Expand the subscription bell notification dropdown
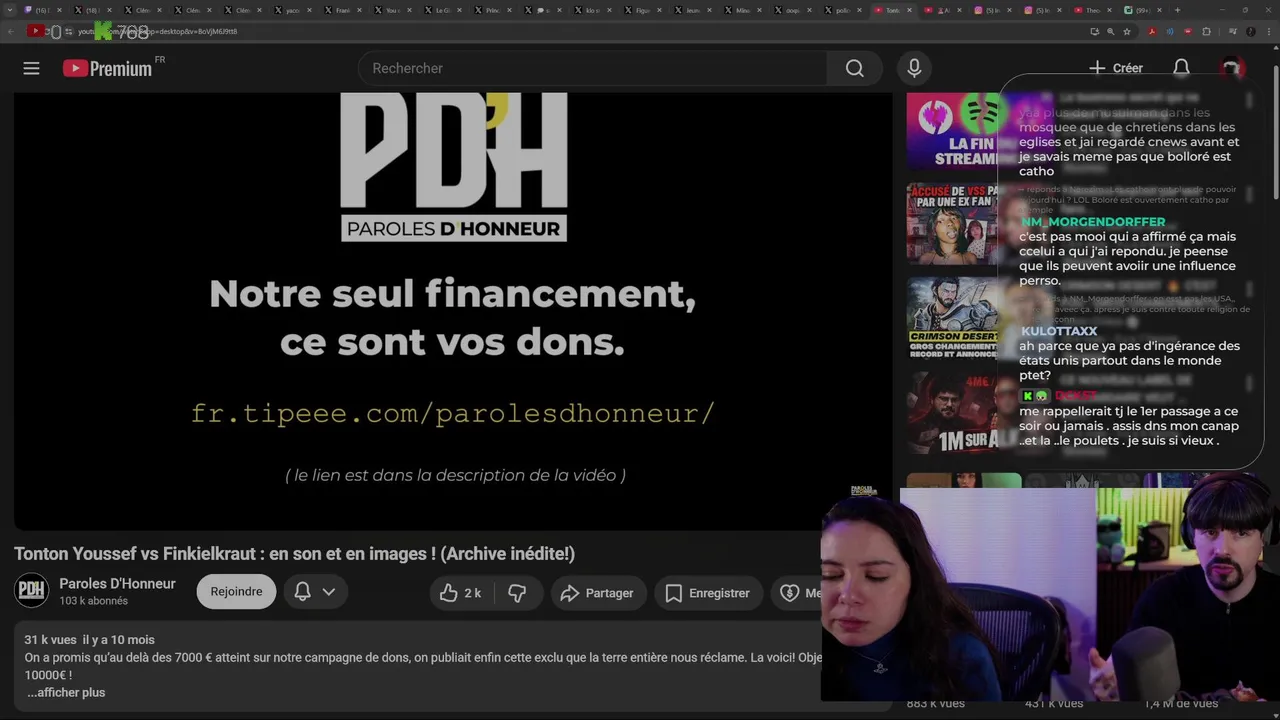 click(315, 591)
